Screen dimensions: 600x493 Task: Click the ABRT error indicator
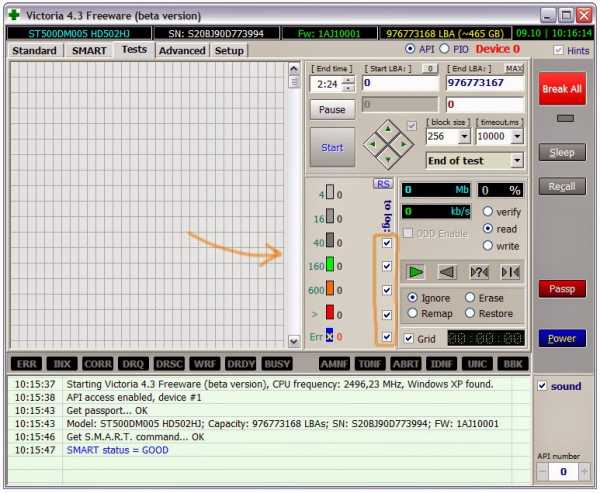406,364
